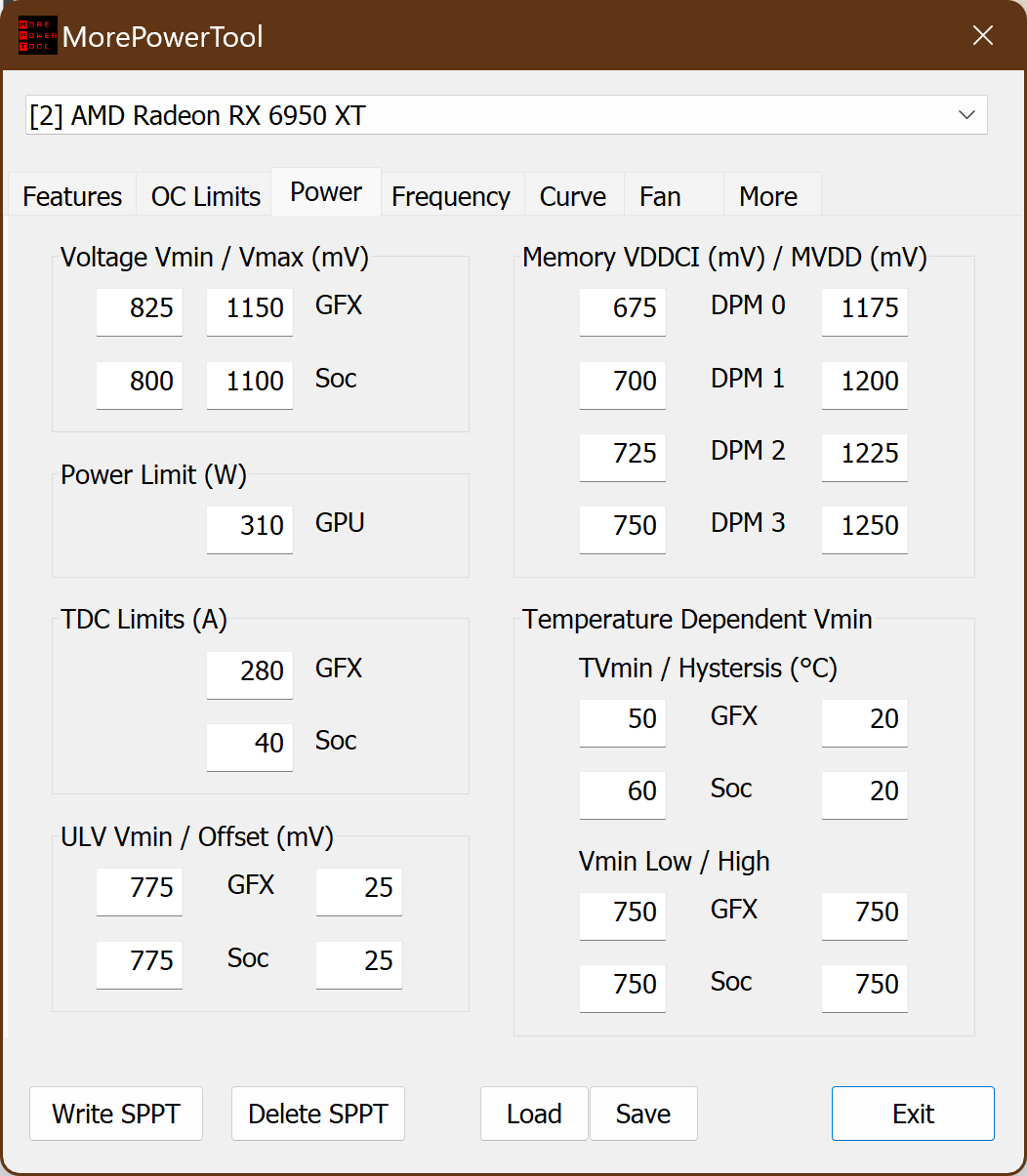Click the Save button
The image size is (1027, 1176).
point(643,1114)
